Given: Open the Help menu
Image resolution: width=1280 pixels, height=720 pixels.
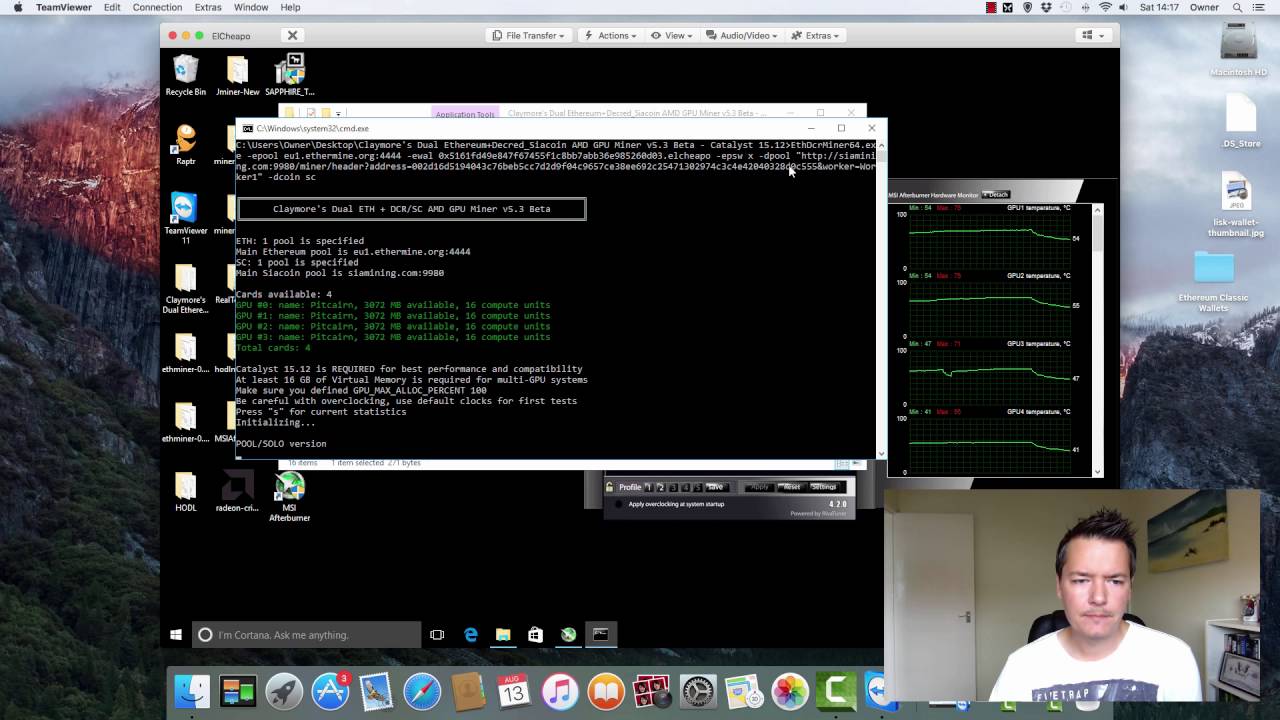Looking at the screenshot, I should pyautogui.click(x=290, y=7).
